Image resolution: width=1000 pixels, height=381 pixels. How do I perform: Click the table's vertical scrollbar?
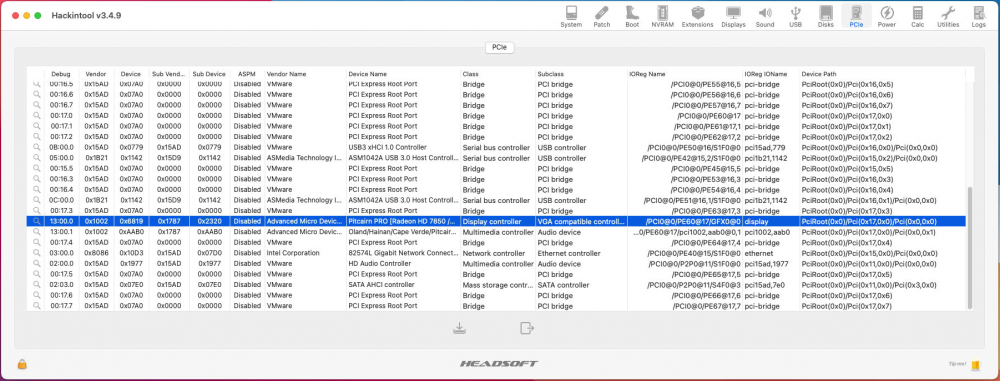(x=971, y=248)
